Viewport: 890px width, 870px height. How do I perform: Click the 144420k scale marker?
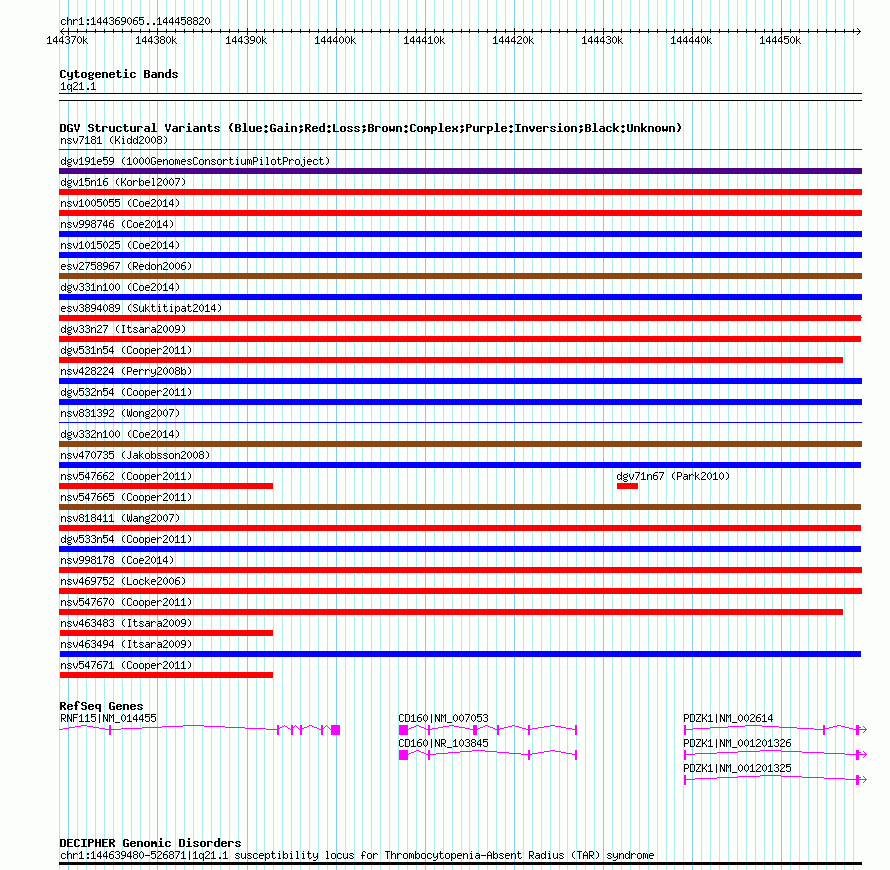click(513, 40)
